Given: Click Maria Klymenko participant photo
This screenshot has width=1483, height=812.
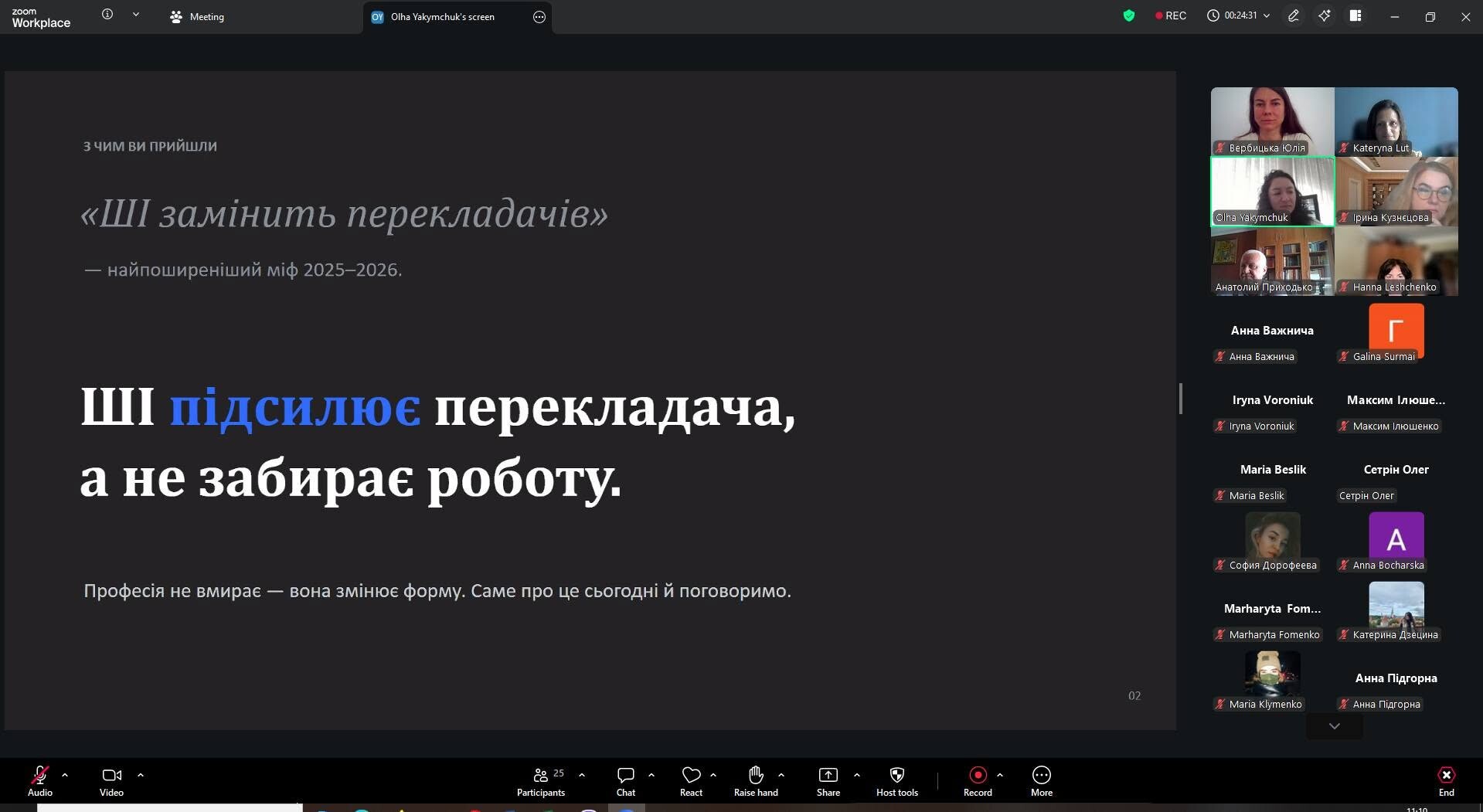Looking at the screenshot, I should (1272, 678).
